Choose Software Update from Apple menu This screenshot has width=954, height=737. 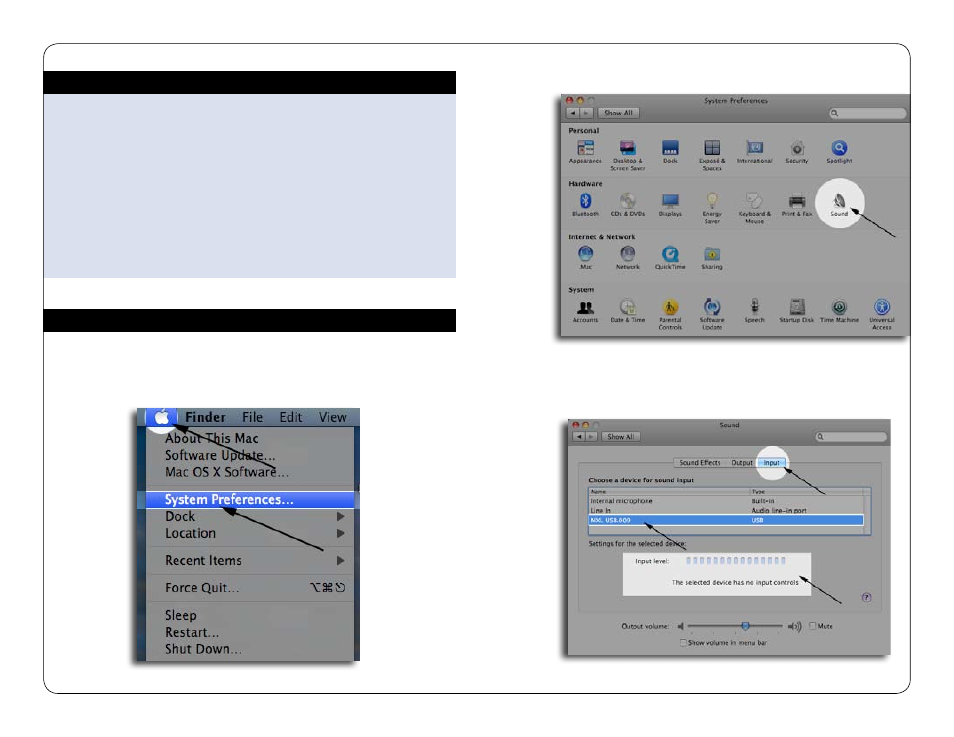[250, 455]
